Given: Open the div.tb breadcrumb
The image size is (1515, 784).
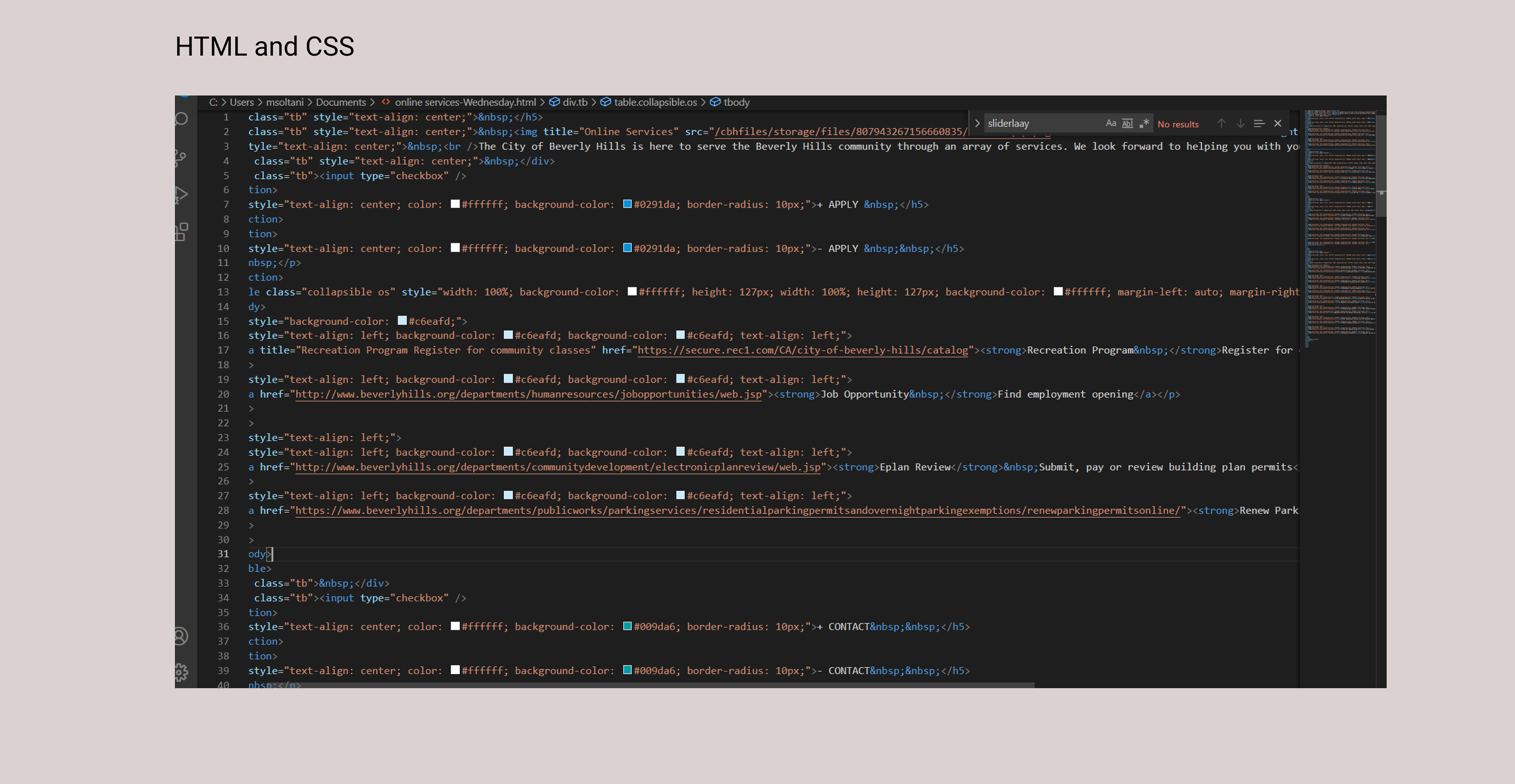Looking at the screenshot, I should click(574, 102).
